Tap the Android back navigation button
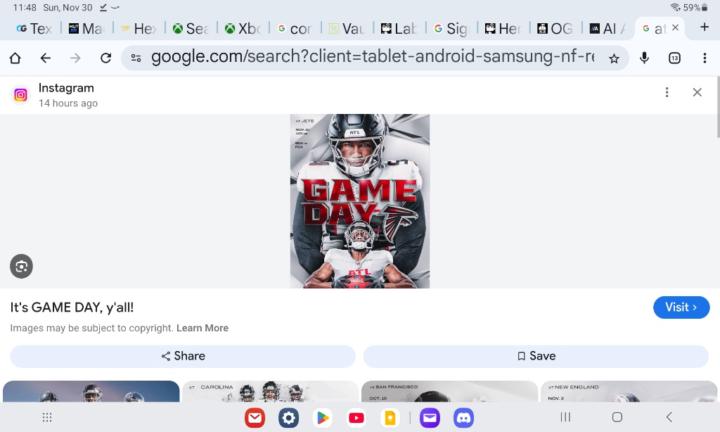 coord(669,417)
